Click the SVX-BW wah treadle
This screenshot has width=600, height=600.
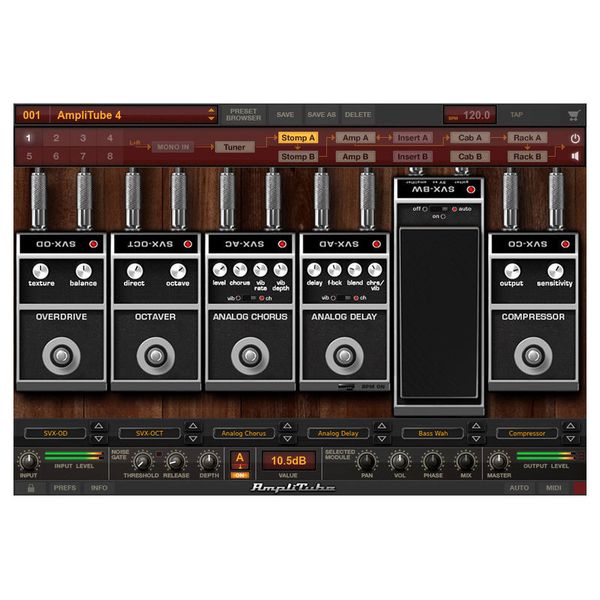click(x=439, y=313)
